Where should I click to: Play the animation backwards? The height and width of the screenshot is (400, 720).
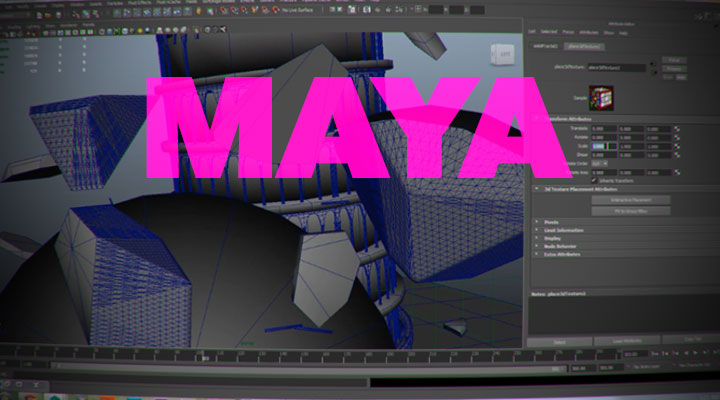(x=686, y=353)
